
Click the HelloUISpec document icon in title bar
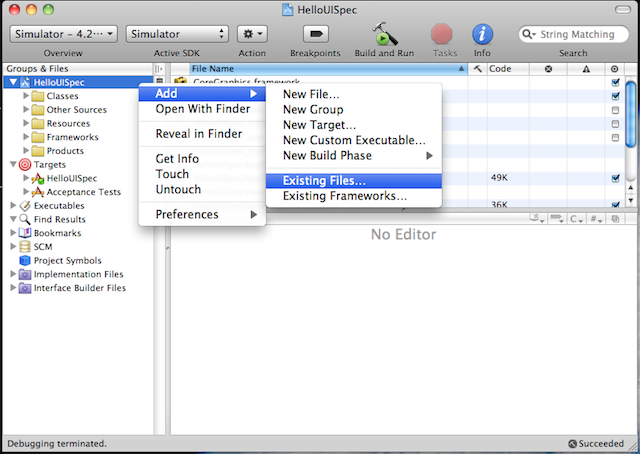288,10
